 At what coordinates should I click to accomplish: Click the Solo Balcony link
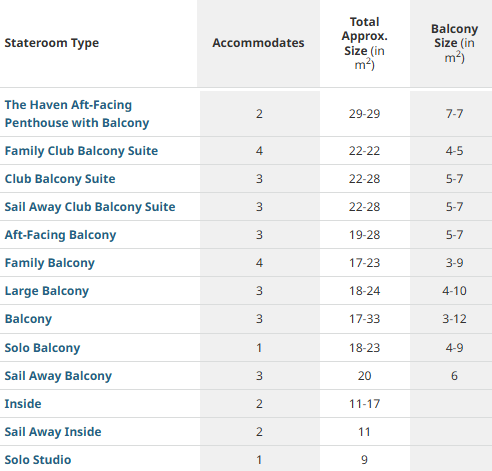(x=42, y=348)
